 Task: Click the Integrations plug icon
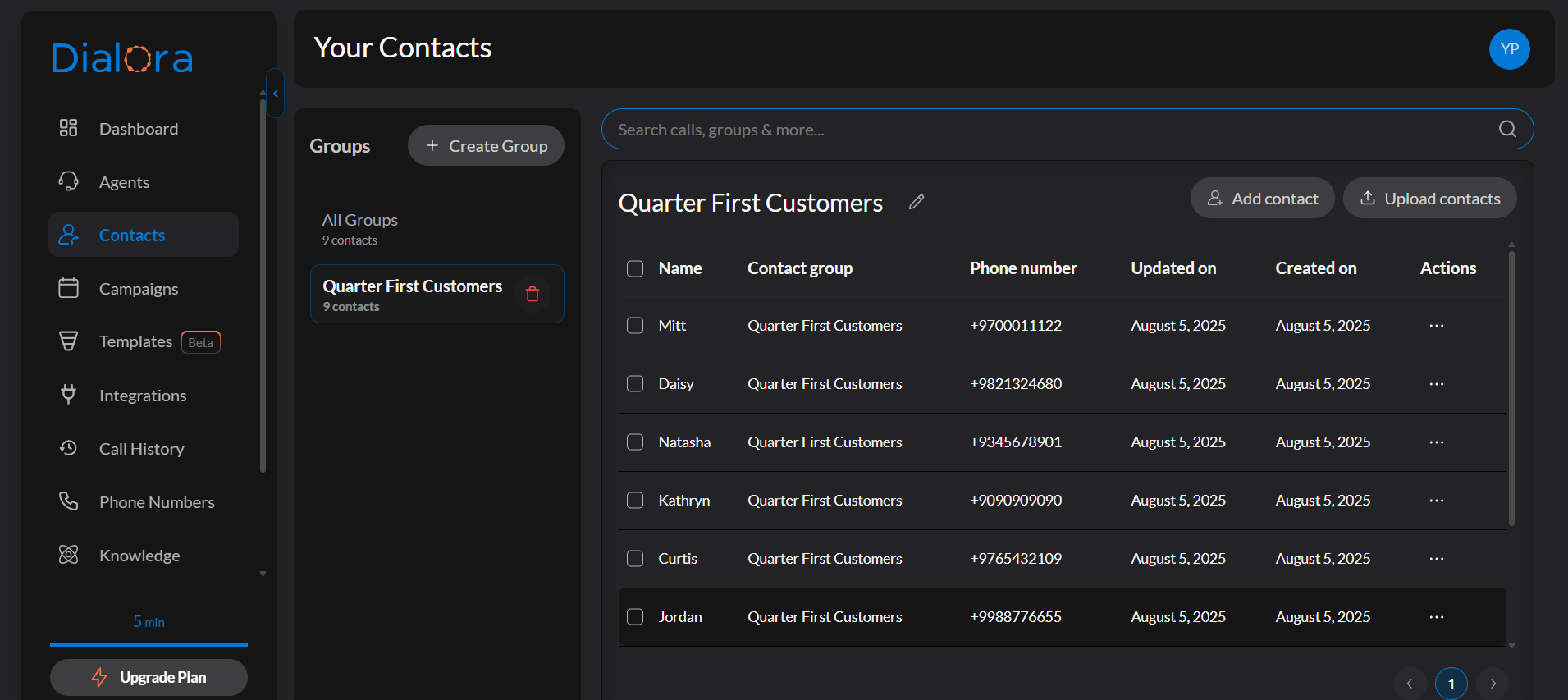click(x=69, y=395)
